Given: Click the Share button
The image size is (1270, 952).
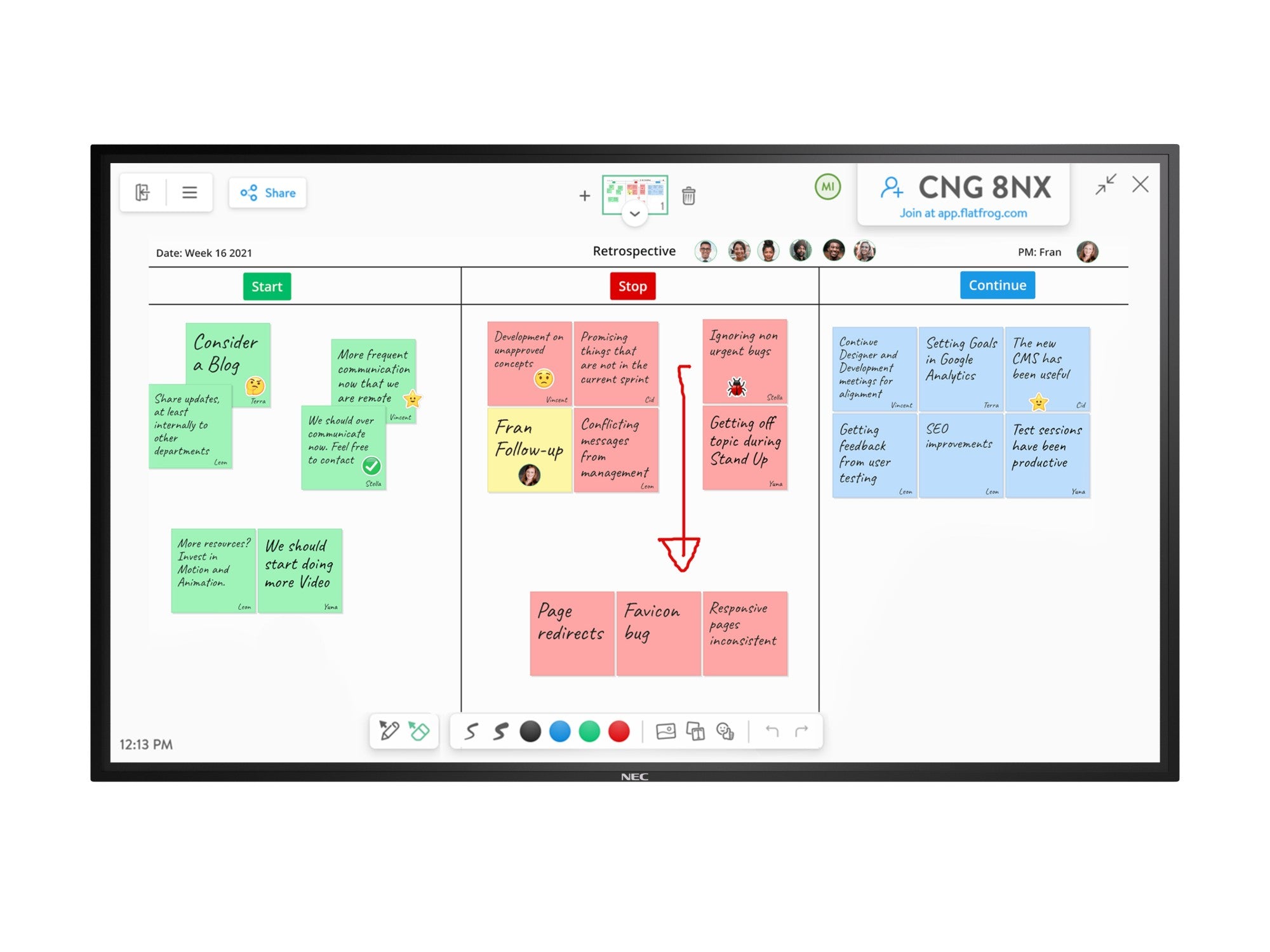Looking at the screenshot, I should tap(272, 192).
